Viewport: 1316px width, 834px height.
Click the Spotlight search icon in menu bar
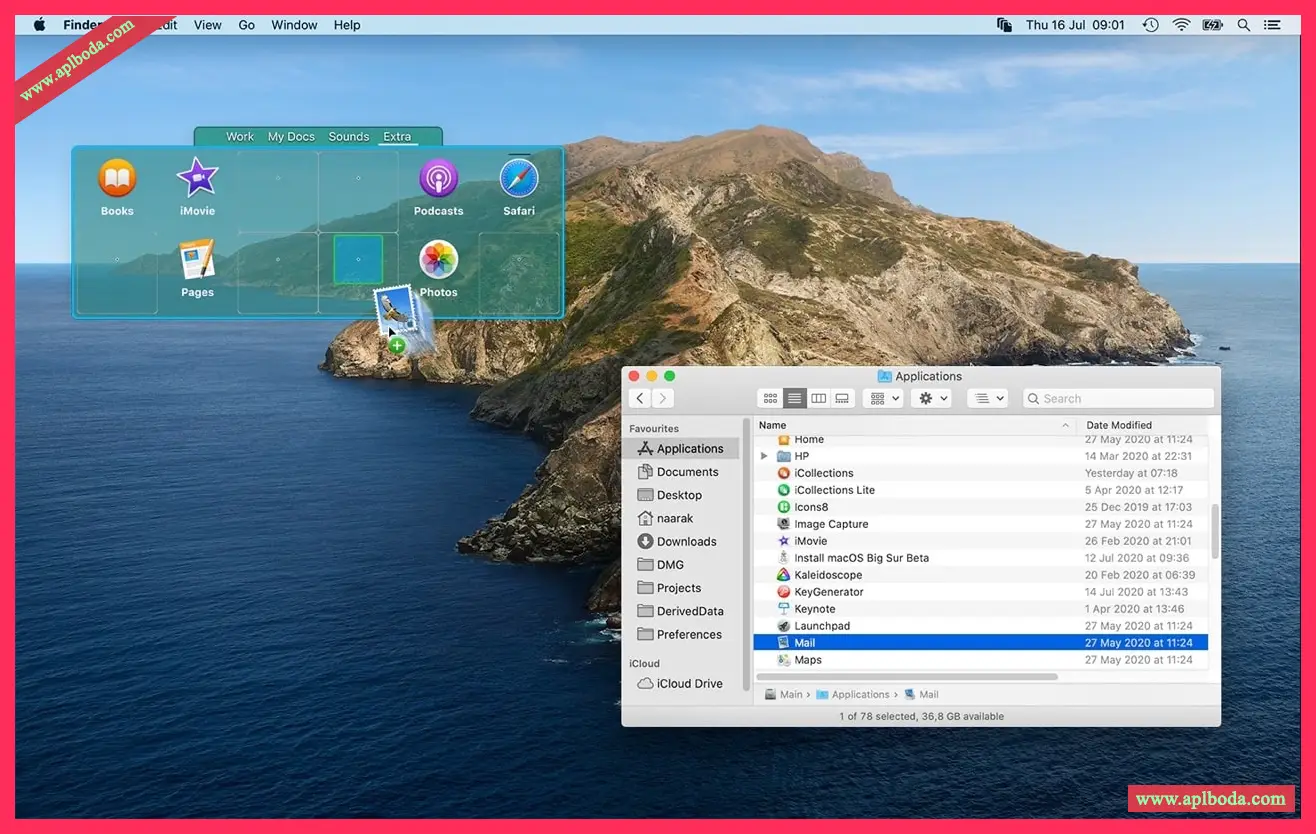[x=1244, y=25]
